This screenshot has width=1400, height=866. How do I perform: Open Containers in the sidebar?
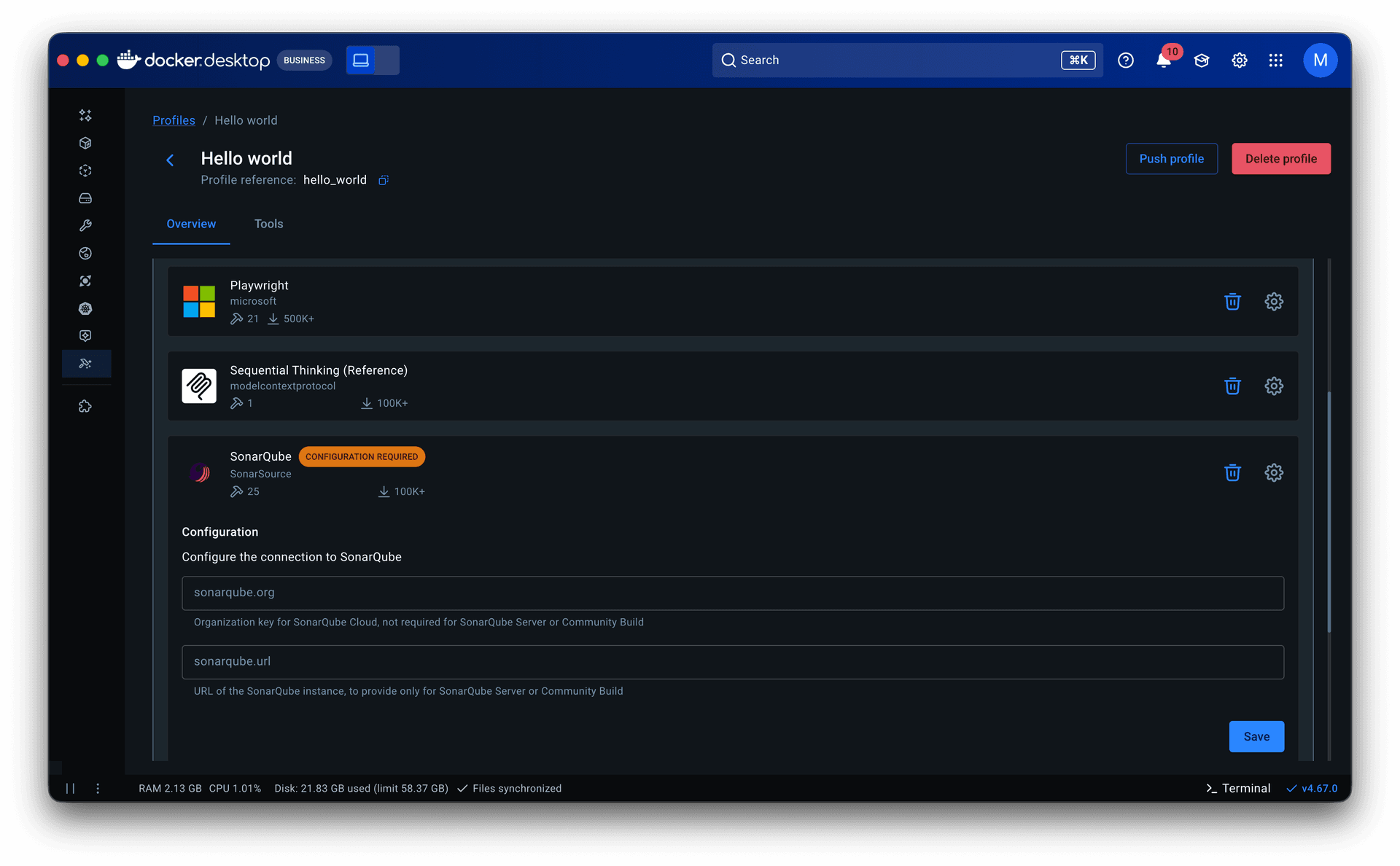pos(85,143)
